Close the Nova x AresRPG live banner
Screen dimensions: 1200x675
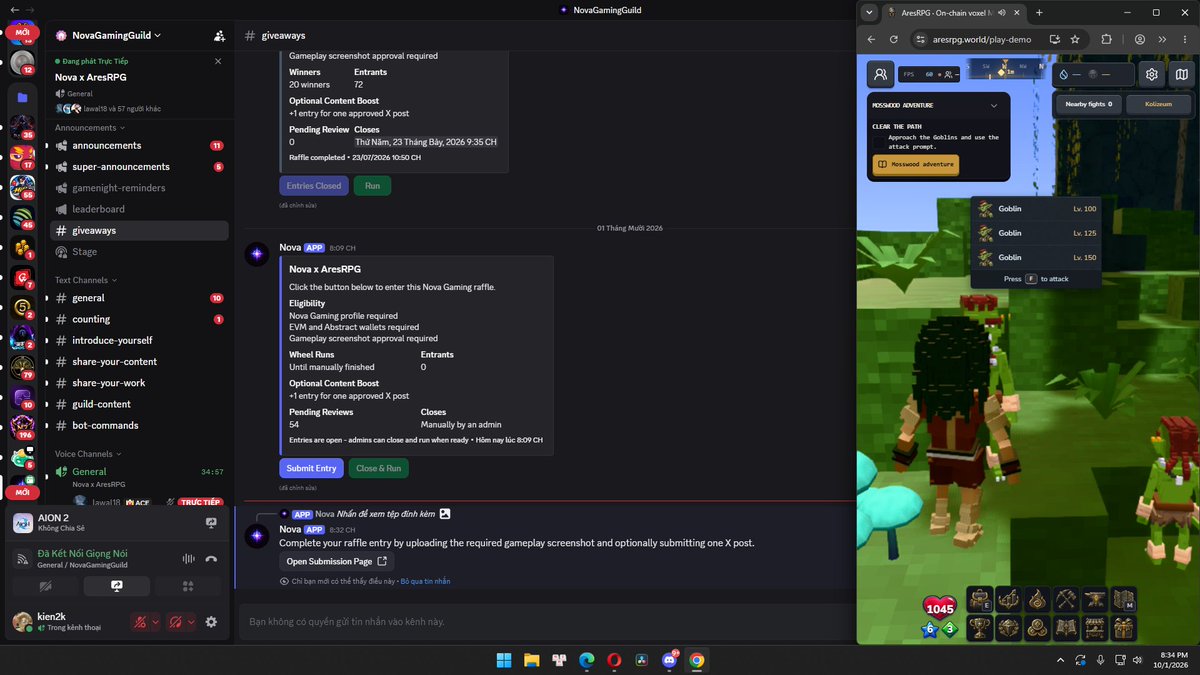tap(218, 61)
